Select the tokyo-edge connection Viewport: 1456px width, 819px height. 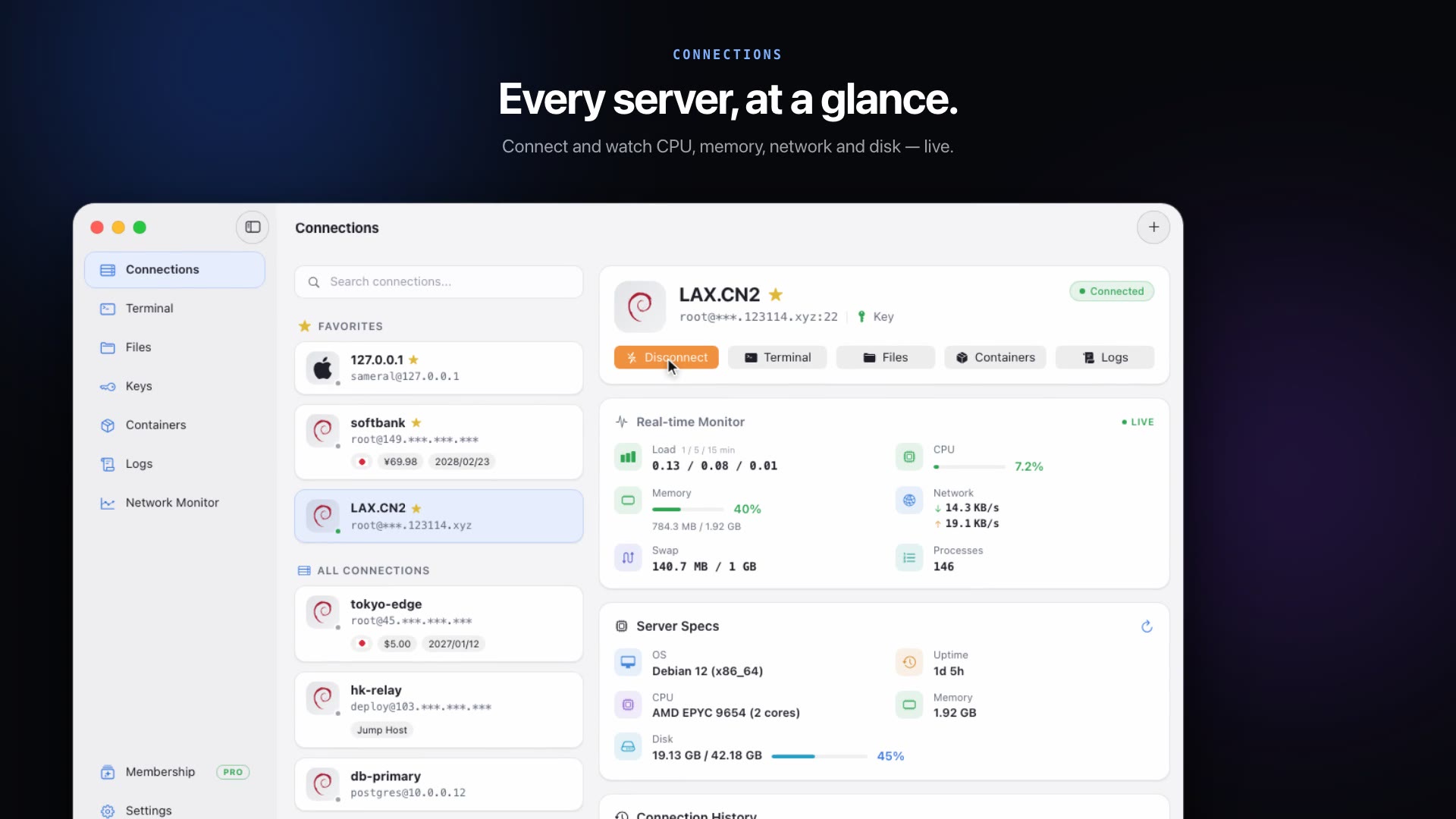click(439, 624)
